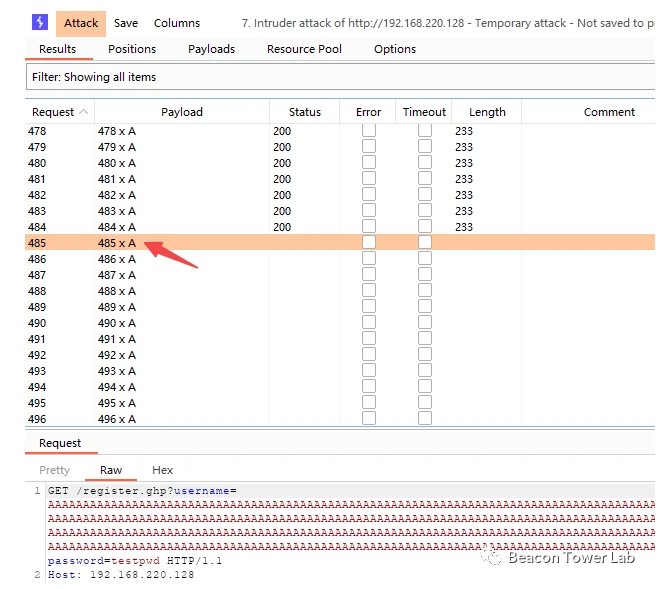Sort results by Length column header
Screen dimensions: 672x589
(487, 112)
